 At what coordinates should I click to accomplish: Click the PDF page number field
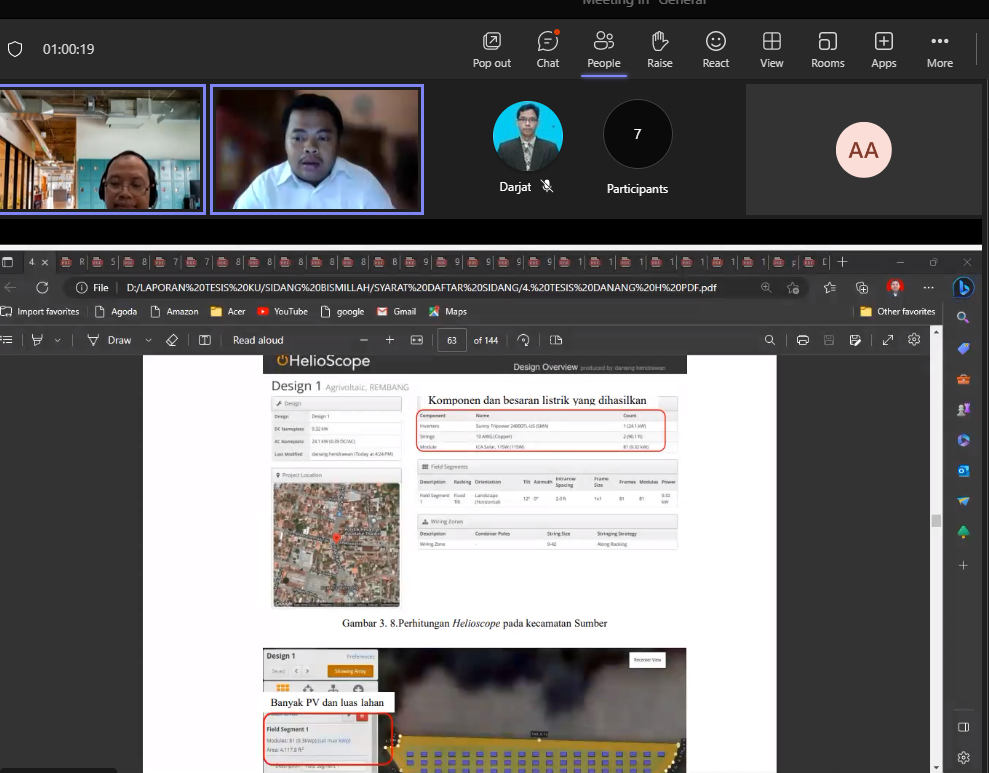452,340
